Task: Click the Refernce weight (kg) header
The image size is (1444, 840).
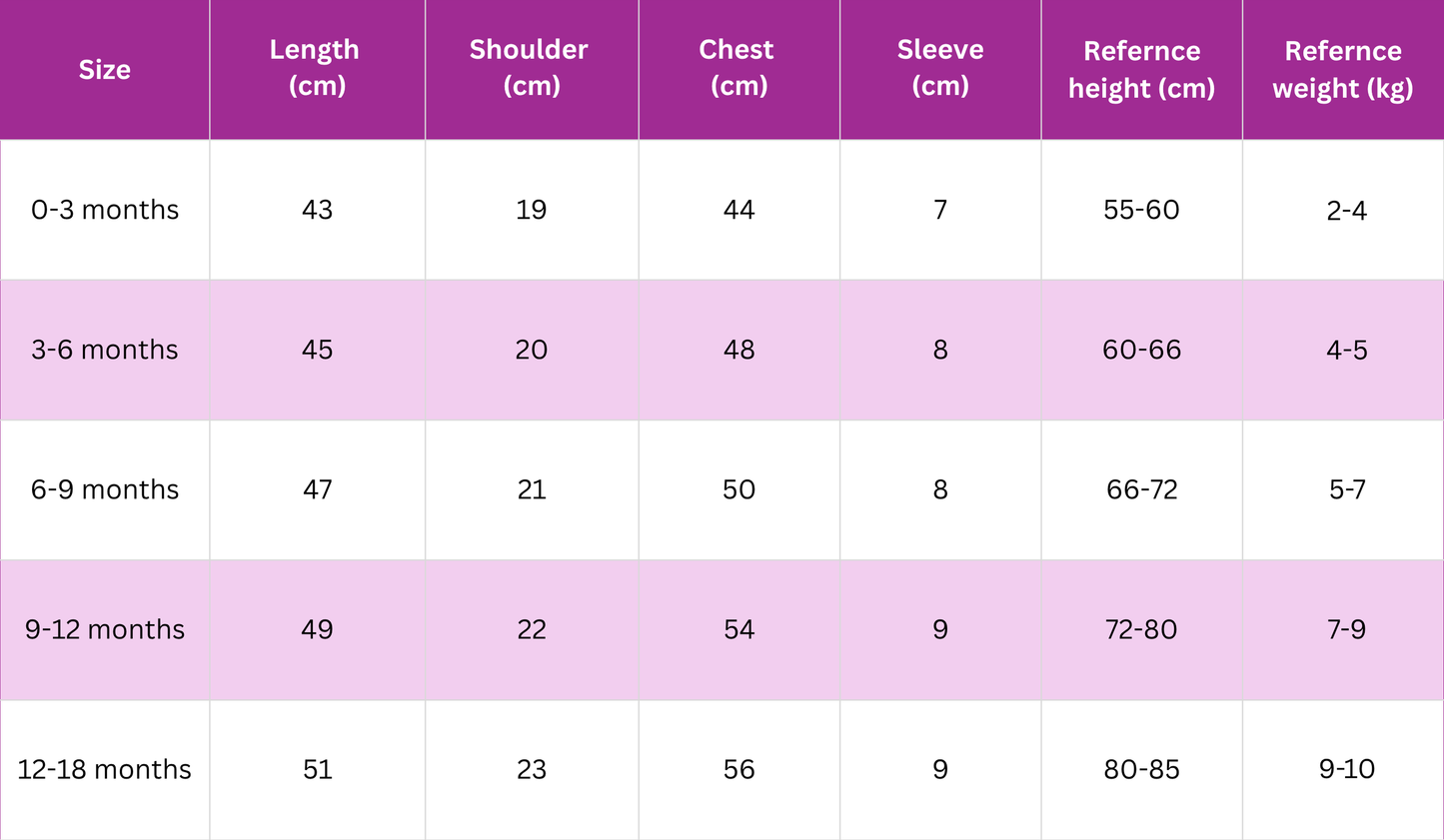Action: pos(1343,70)
